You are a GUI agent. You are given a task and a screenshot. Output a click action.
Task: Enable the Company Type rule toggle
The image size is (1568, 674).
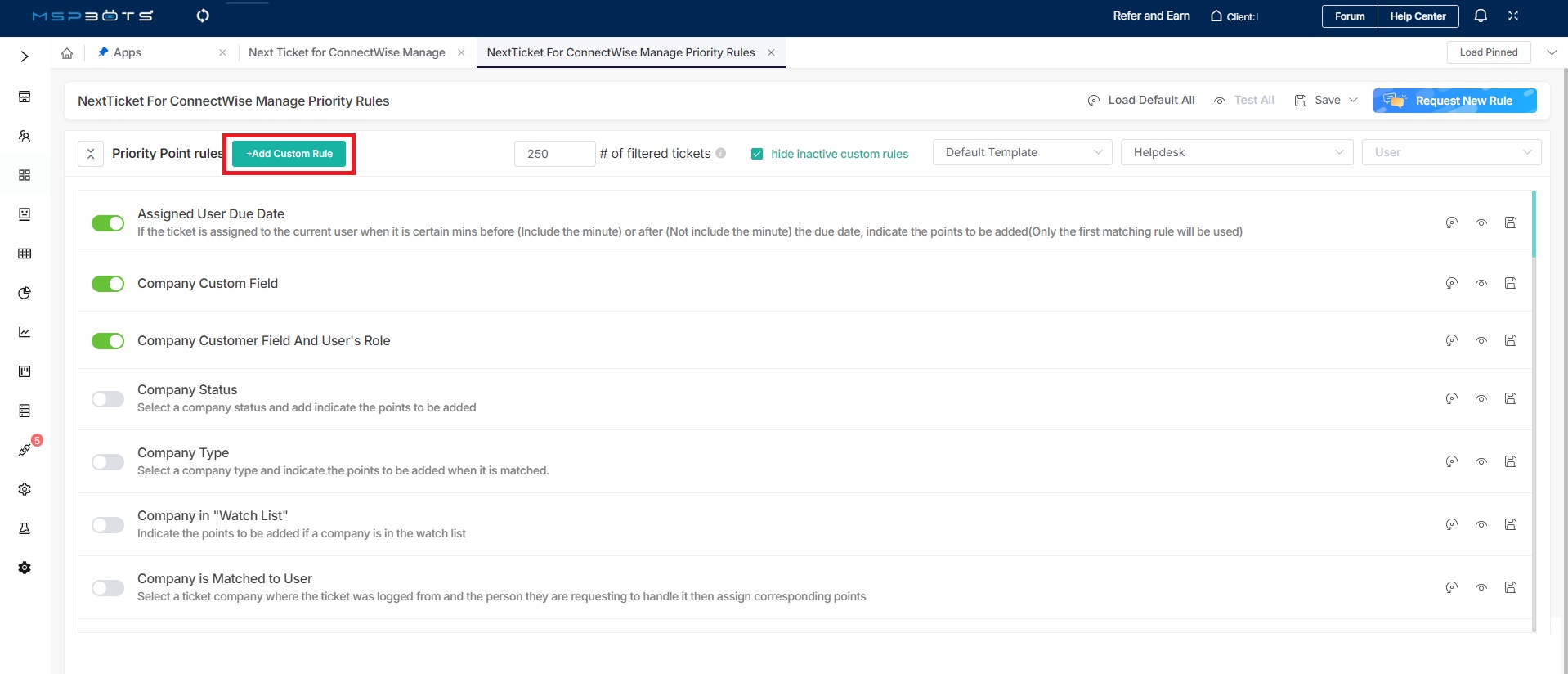tap(108, 462)
